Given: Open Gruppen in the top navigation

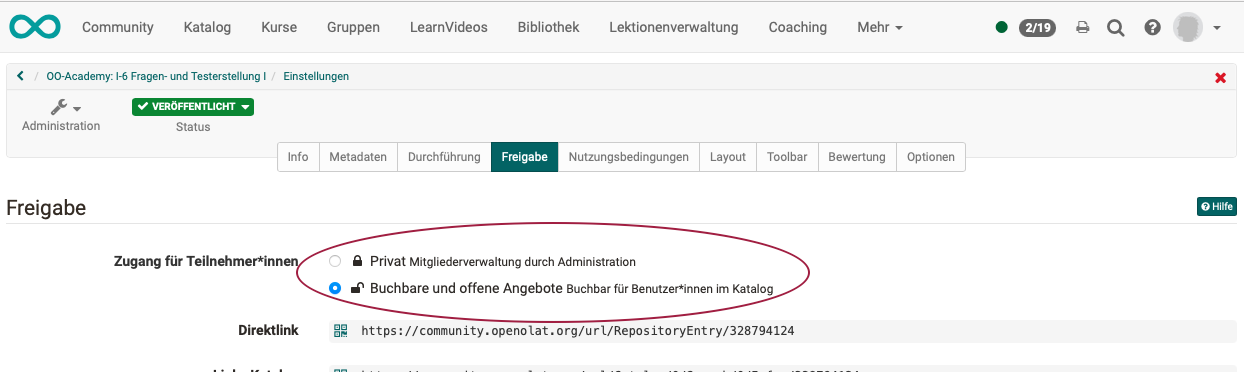Looking at the screenshot, I should click(353, 27).
